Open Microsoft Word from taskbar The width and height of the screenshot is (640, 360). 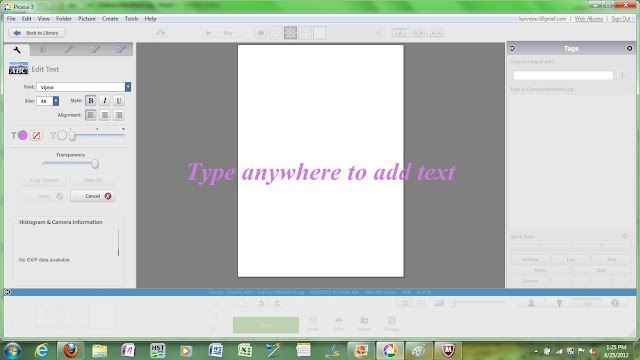coord(216,351)
